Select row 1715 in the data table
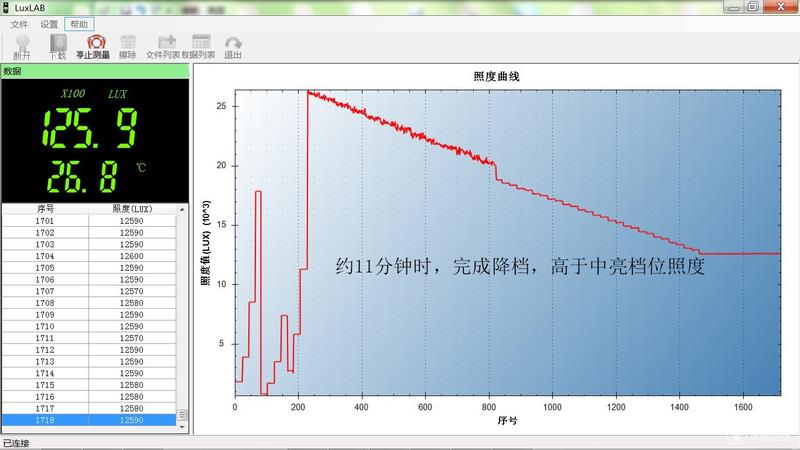The width and height of the screenshot is (800, 450). pyautogui.click(x=89, y=385)
